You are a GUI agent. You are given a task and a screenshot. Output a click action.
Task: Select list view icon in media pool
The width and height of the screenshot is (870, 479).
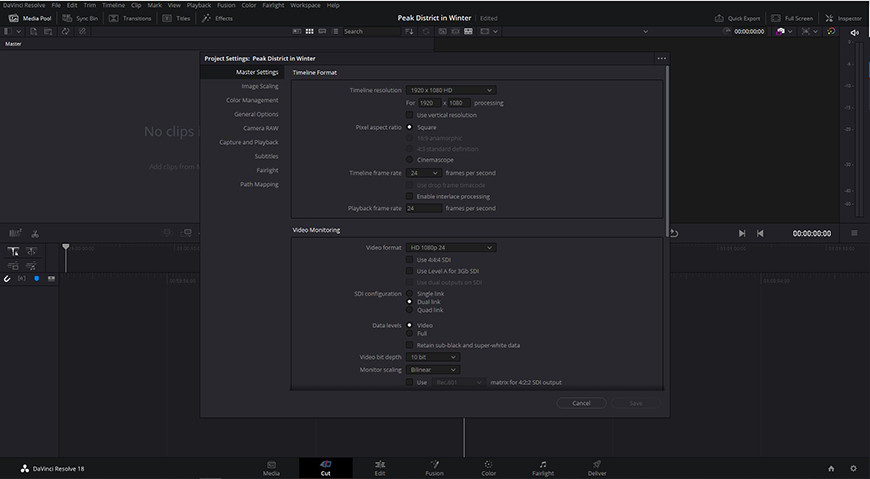(x=335, y=32)
